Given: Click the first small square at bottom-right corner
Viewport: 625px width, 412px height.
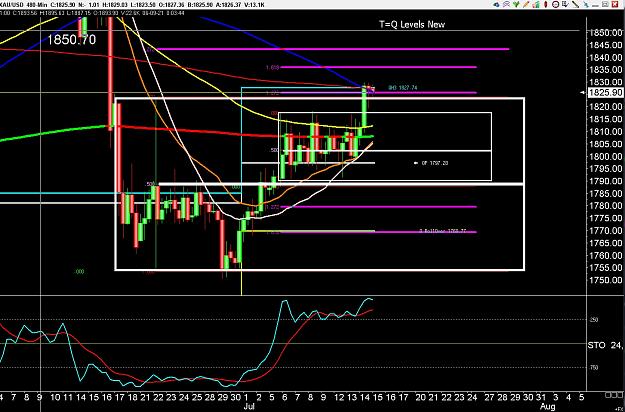Looking at the screenshot, I should click(608, 395).
